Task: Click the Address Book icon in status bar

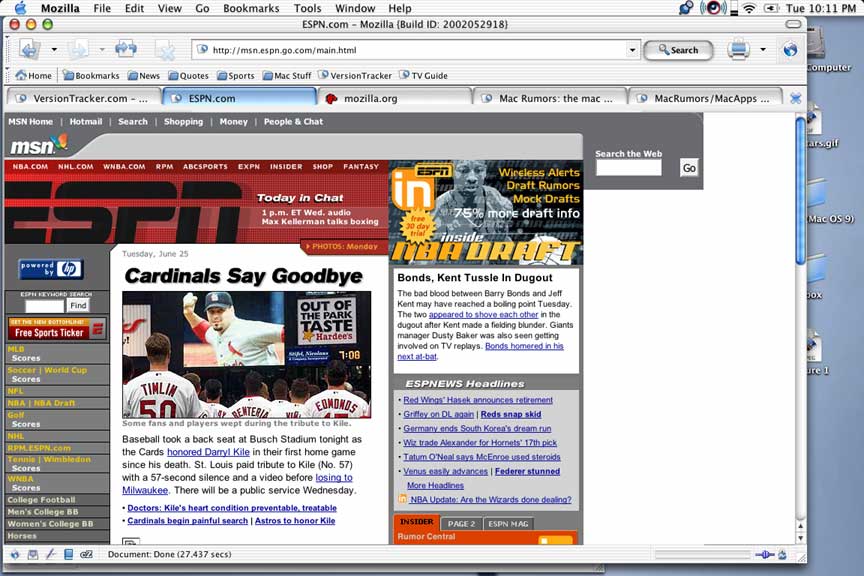Action: [68, 555]
